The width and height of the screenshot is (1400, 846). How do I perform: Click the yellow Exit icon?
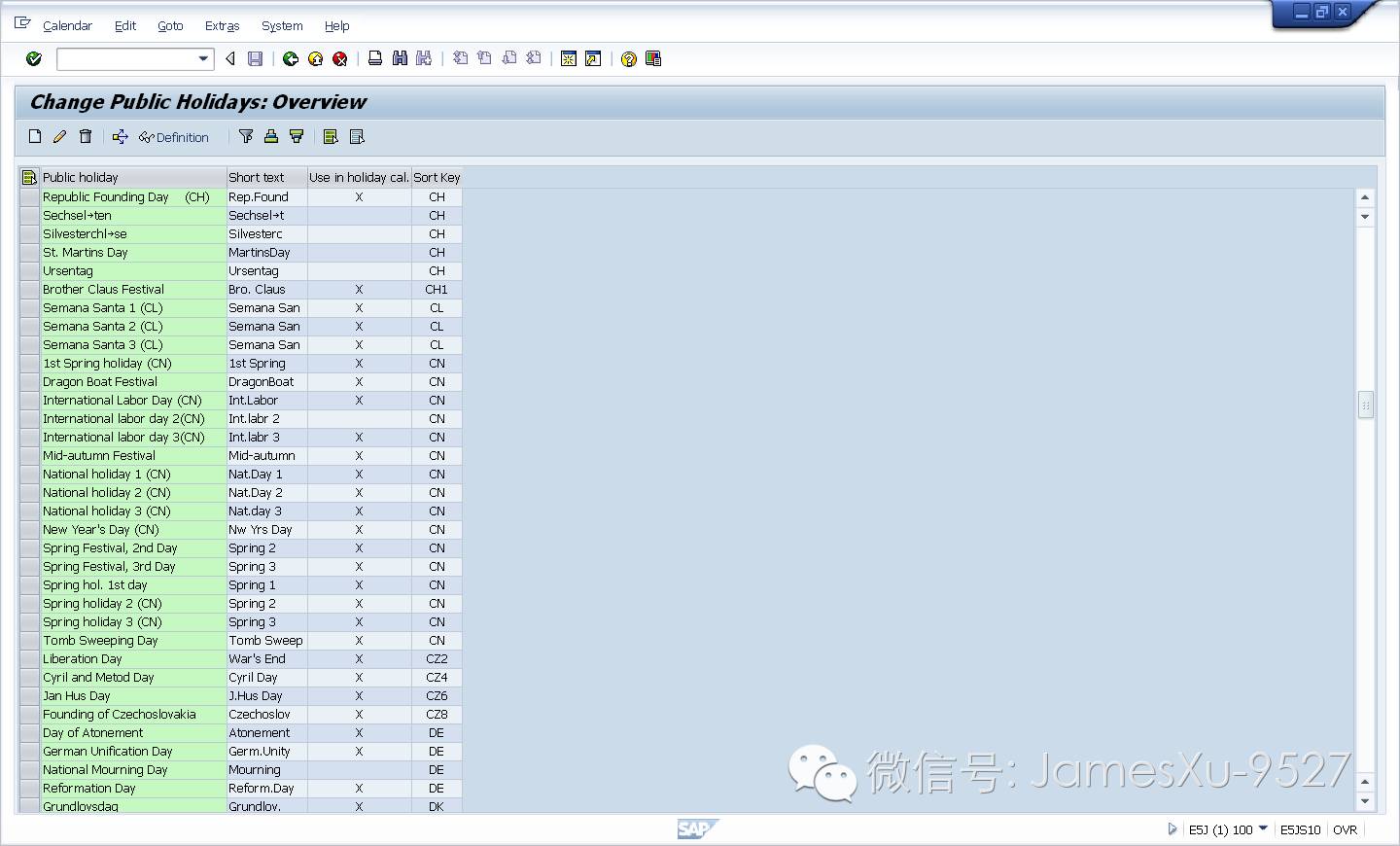coord(315,59)
